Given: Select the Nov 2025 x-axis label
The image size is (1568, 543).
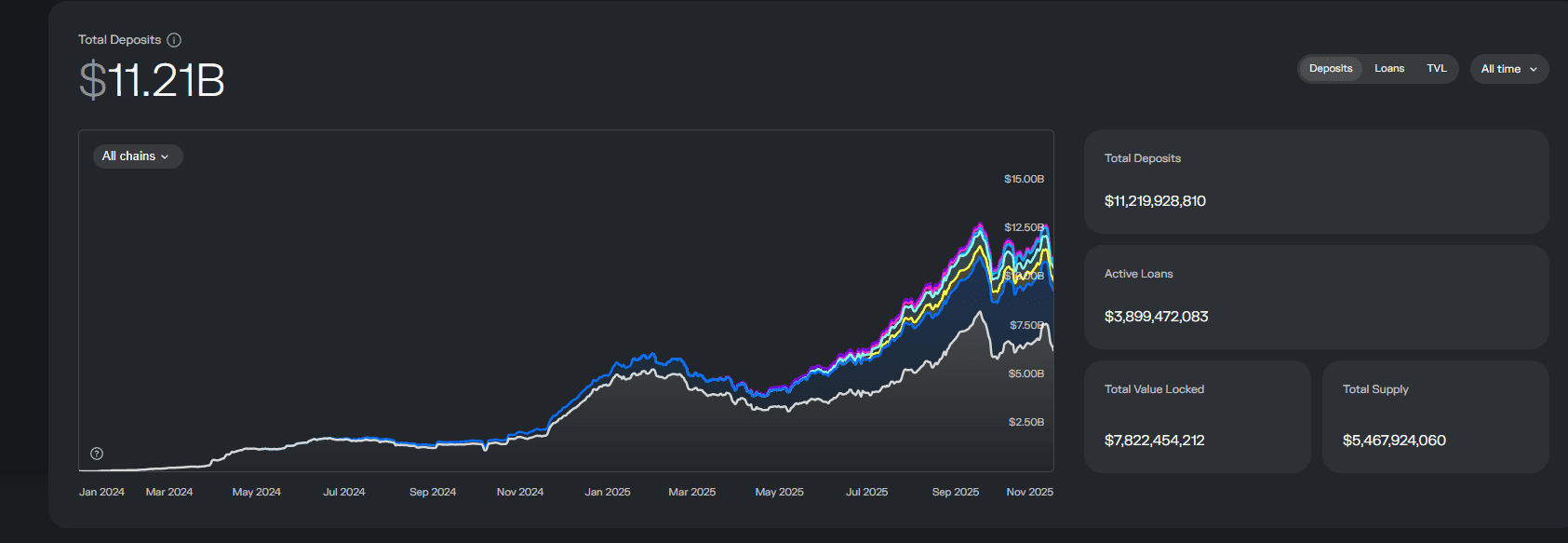Looking at the screenshot, I should click(x=1029, y=492).
